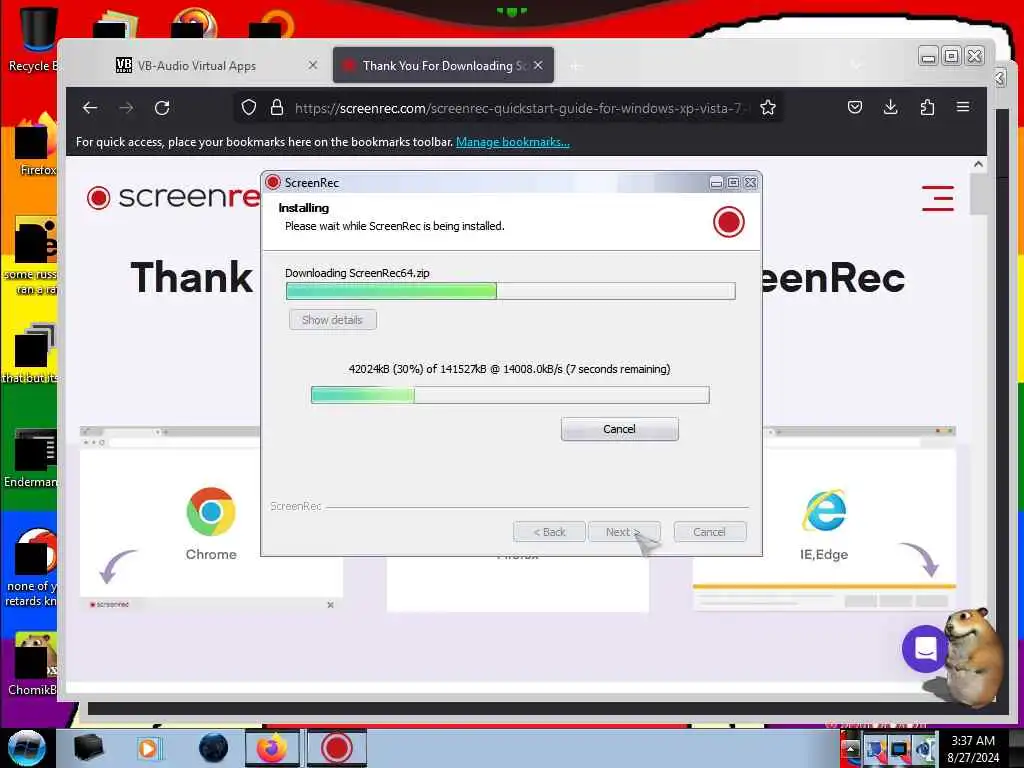Show hidden system tray icons arrow
The width and height of the screenshot is (1024, 768).
850,748
